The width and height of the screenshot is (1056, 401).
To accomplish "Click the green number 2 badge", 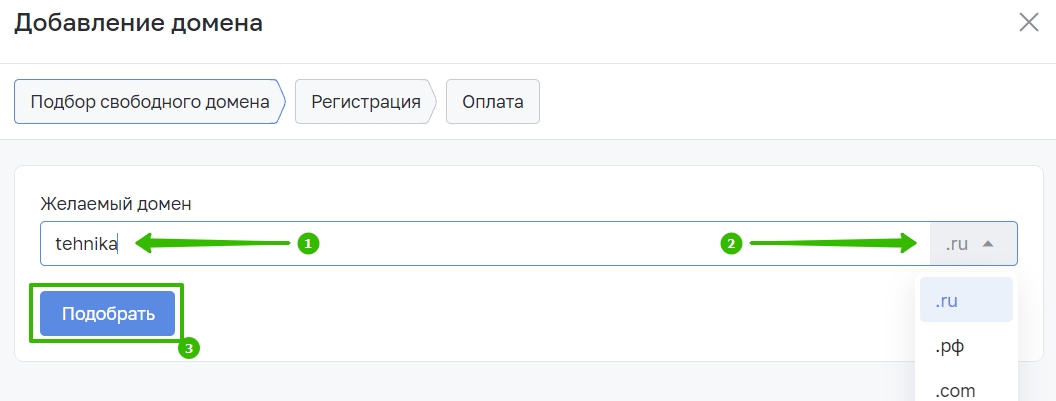I will coord(731,243).
